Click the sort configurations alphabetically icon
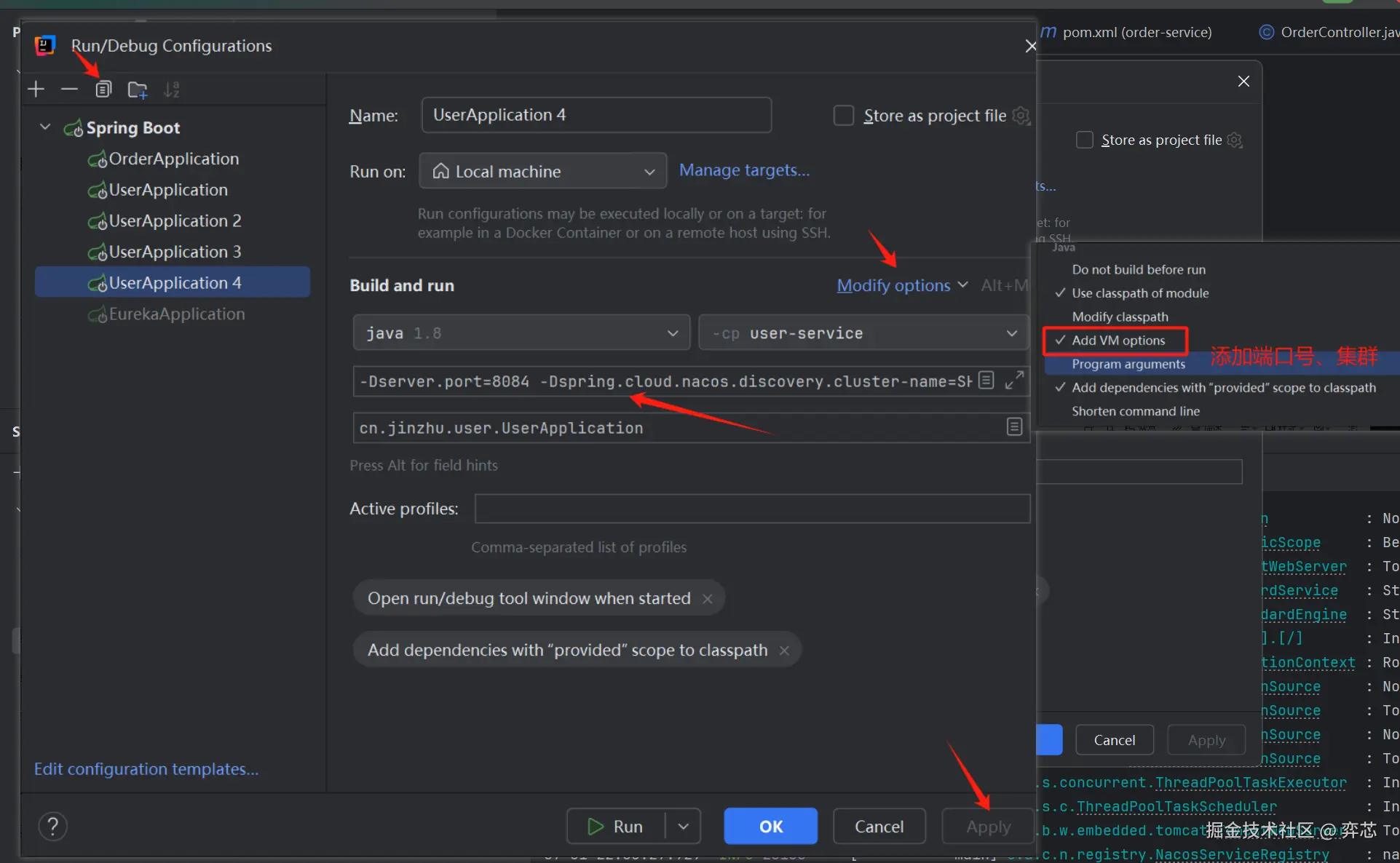 171,90
